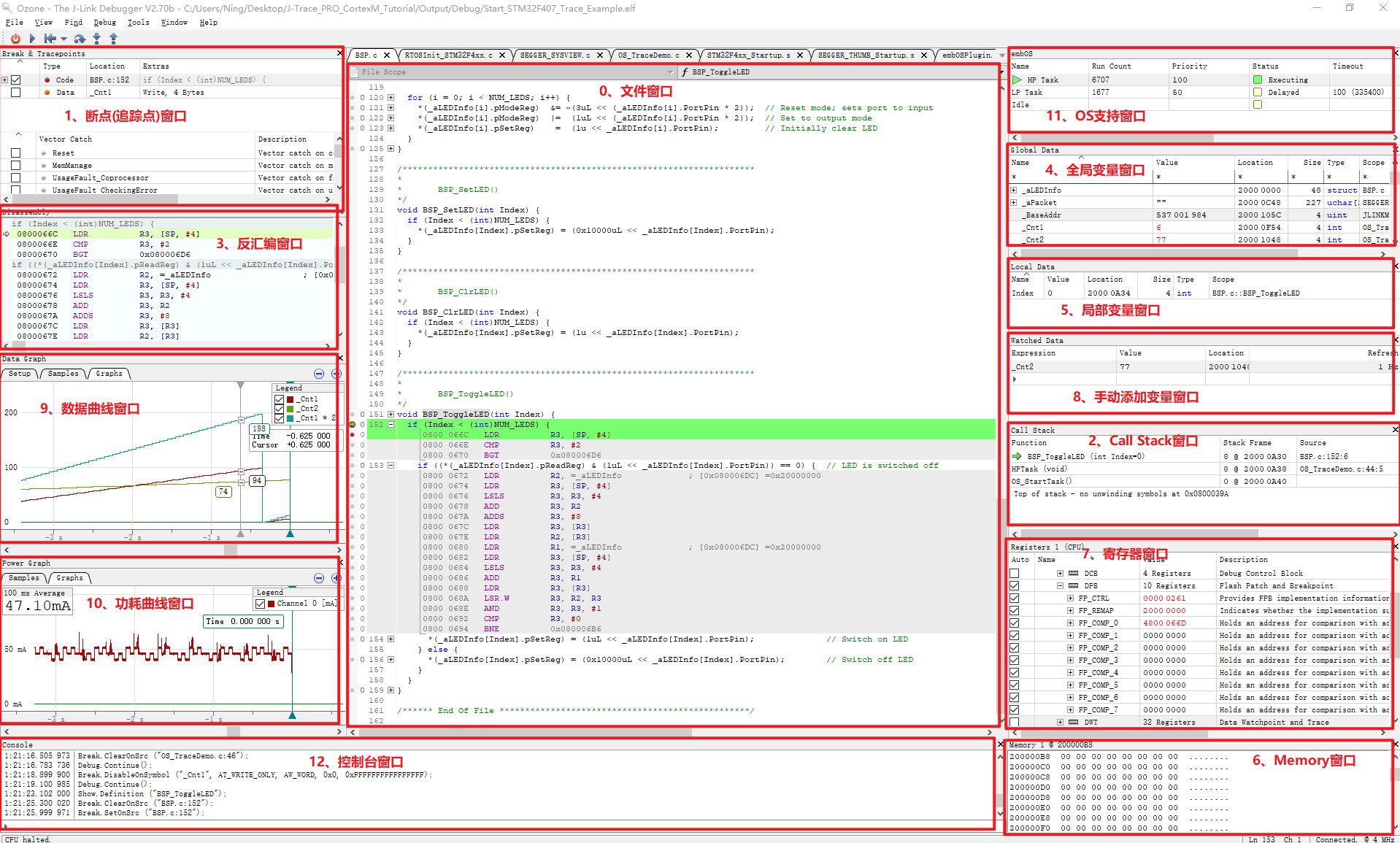
Task: Expand the DCB register group
Action: point(1060,574)
